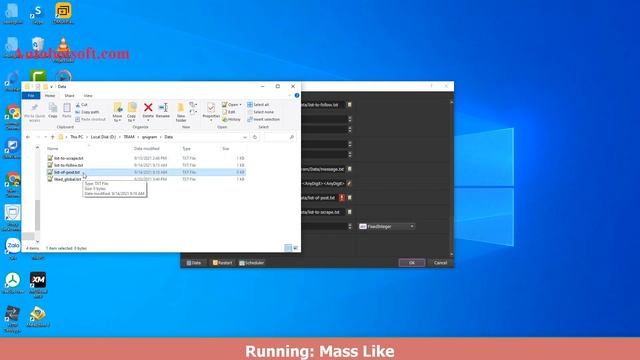Click Copy path in the ribbon
Image resolution: width=640 pixels, height=360 pixels.
point(87,112)
